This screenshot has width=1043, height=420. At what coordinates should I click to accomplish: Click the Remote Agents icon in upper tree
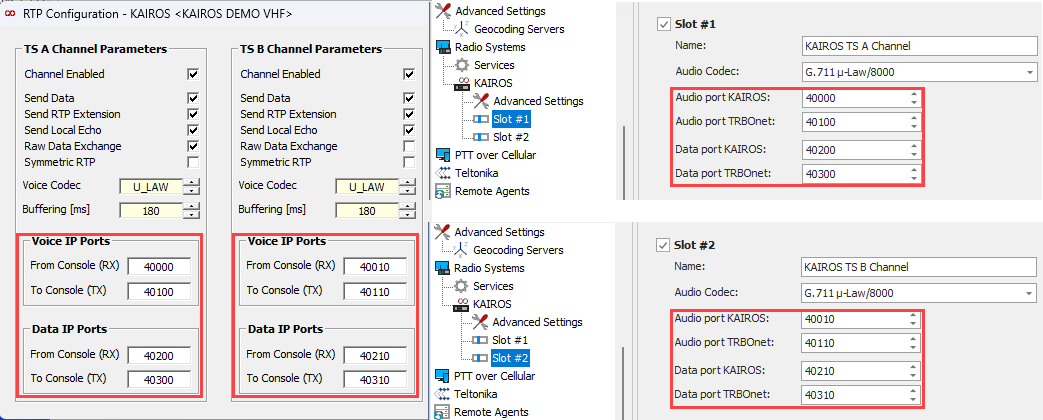(444, 191)
